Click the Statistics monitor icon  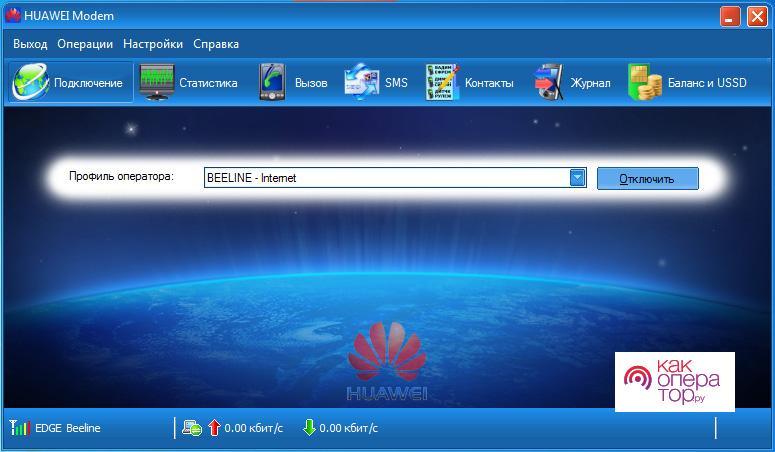click(157, 82)
